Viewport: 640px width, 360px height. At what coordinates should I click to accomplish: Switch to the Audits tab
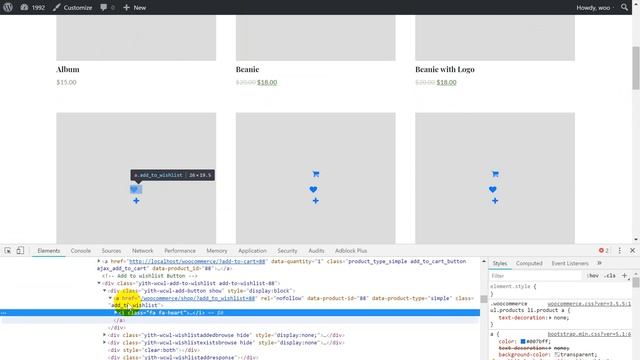(316, 251)
